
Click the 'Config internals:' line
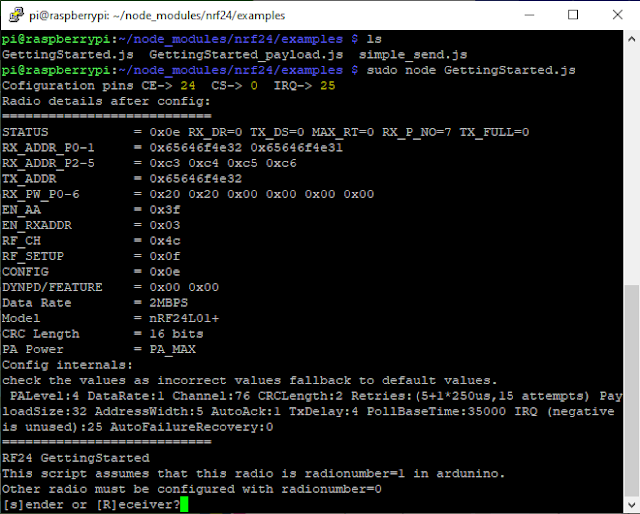(67, 365)
